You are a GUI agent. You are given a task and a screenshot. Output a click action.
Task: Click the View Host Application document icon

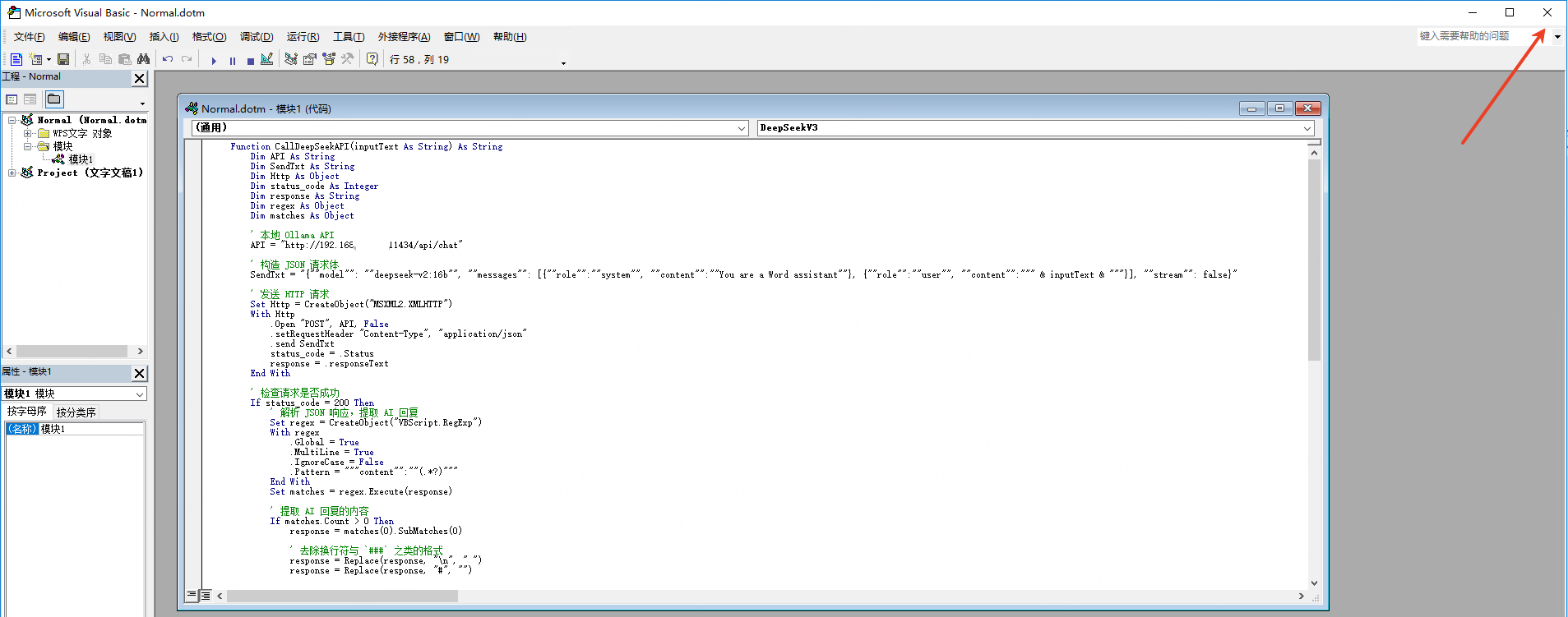coord(16,59)
